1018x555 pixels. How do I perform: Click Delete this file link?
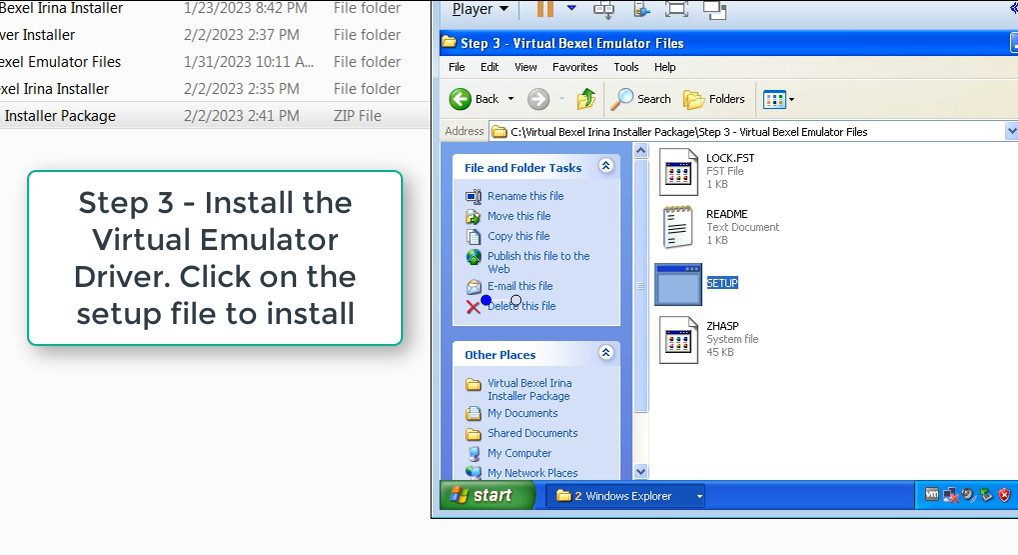[x=521, y=306]
